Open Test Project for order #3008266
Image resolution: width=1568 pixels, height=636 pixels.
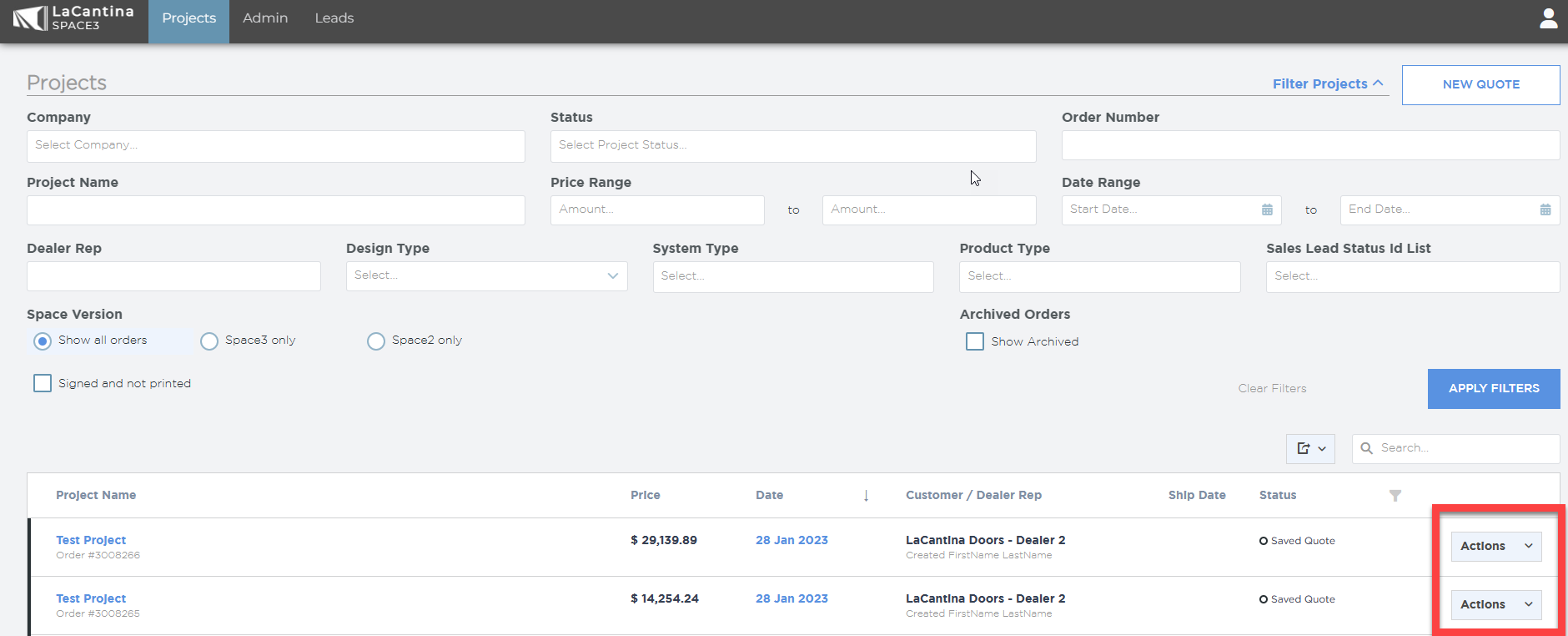91,540
